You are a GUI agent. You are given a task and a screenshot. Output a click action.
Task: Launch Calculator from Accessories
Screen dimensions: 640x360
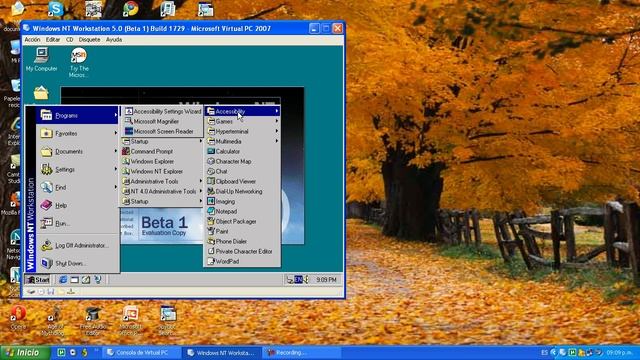[x=242, y=151]
